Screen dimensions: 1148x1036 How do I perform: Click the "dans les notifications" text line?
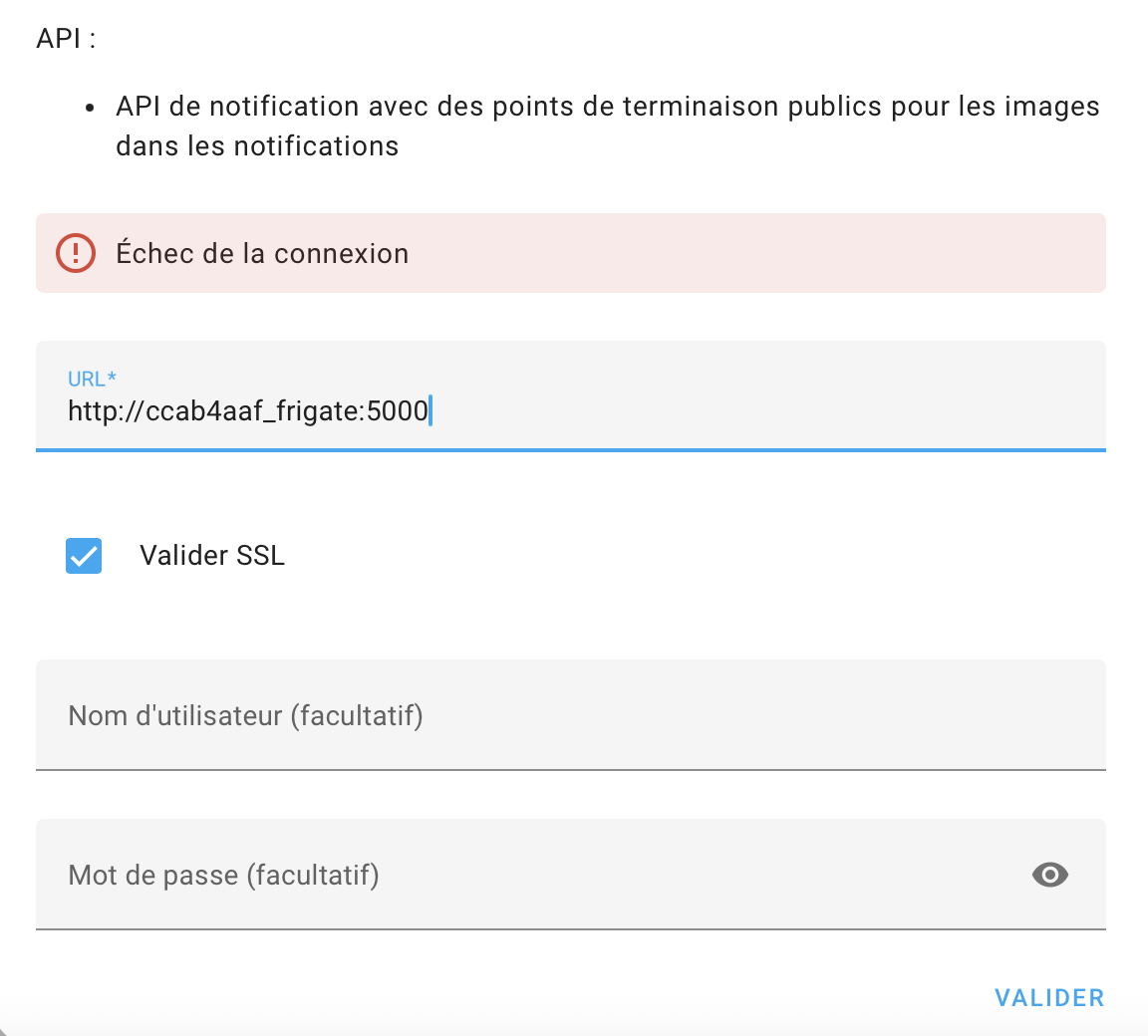click(x=257, y=146)
